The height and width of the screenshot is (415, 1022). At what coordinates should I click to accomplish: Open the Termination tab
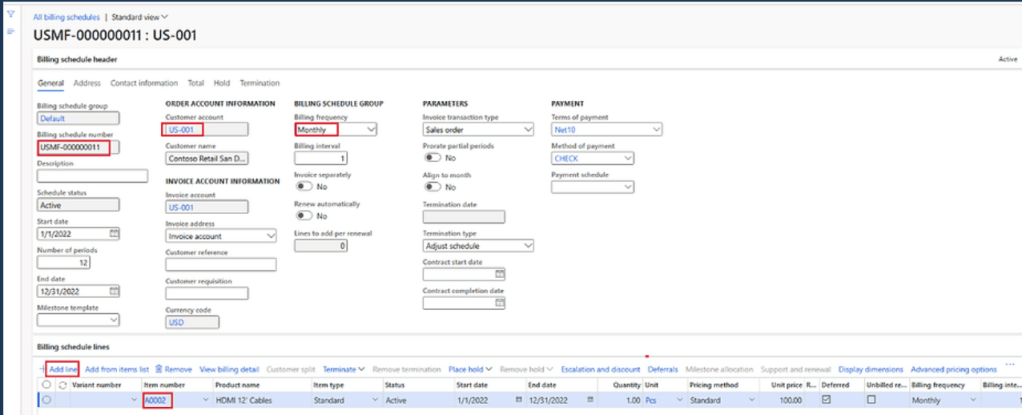[x=259, y=83]
